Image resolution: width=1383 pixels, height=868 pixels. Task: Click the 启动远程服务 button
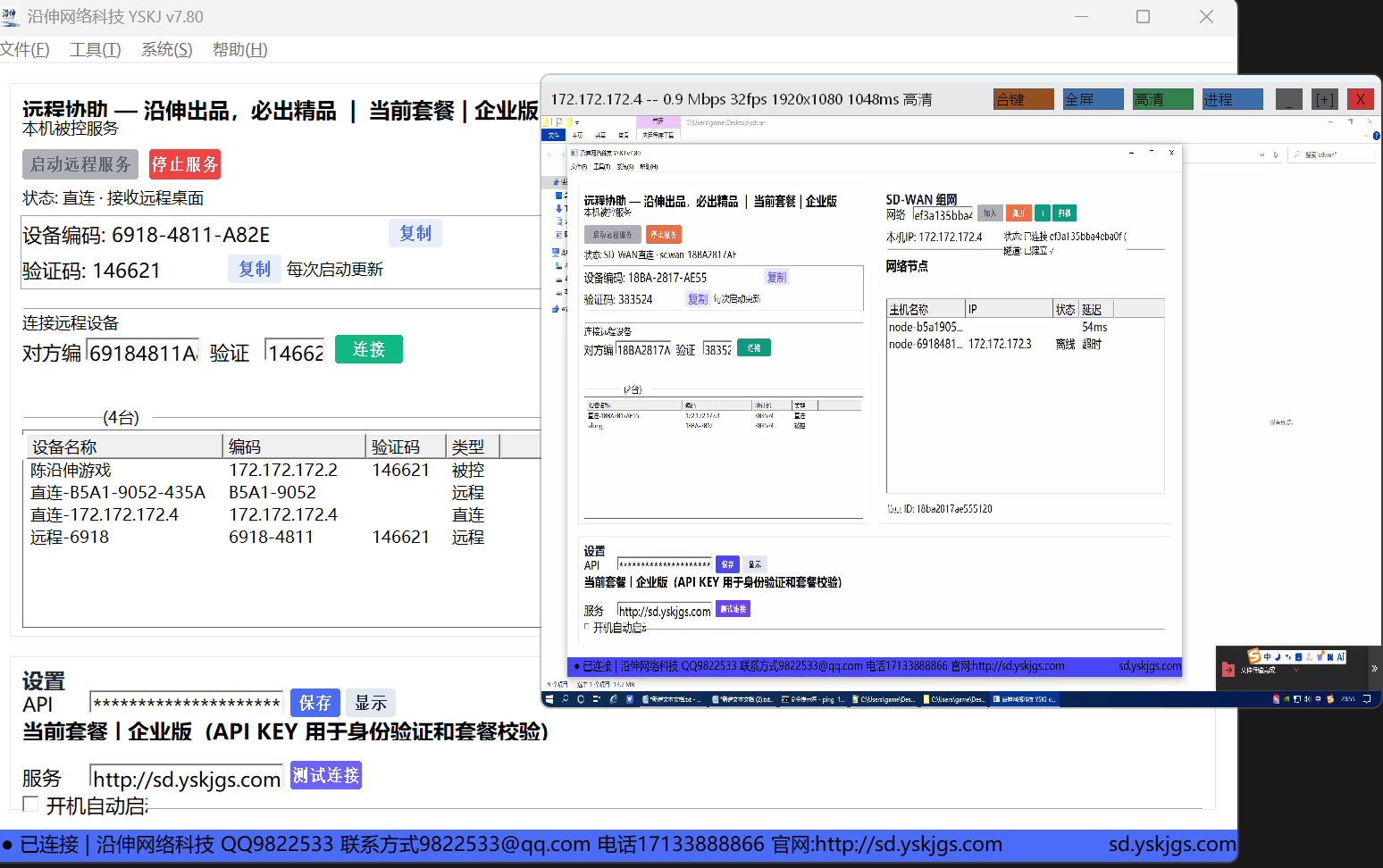click(x=80, y=164)
